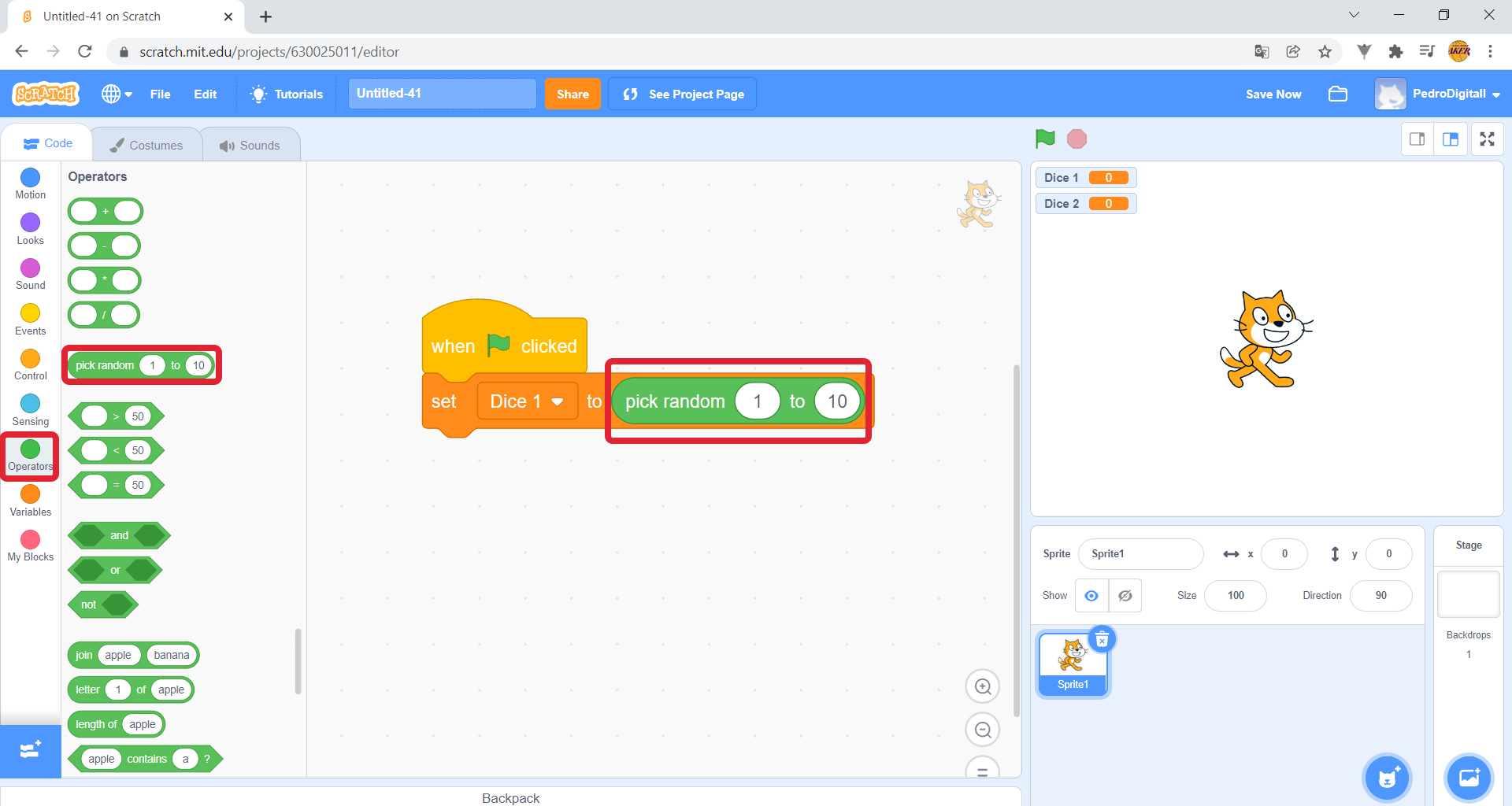Viewport: 1512px width, 806px height.
Task: Select the Looks block category
Action: 31,229
